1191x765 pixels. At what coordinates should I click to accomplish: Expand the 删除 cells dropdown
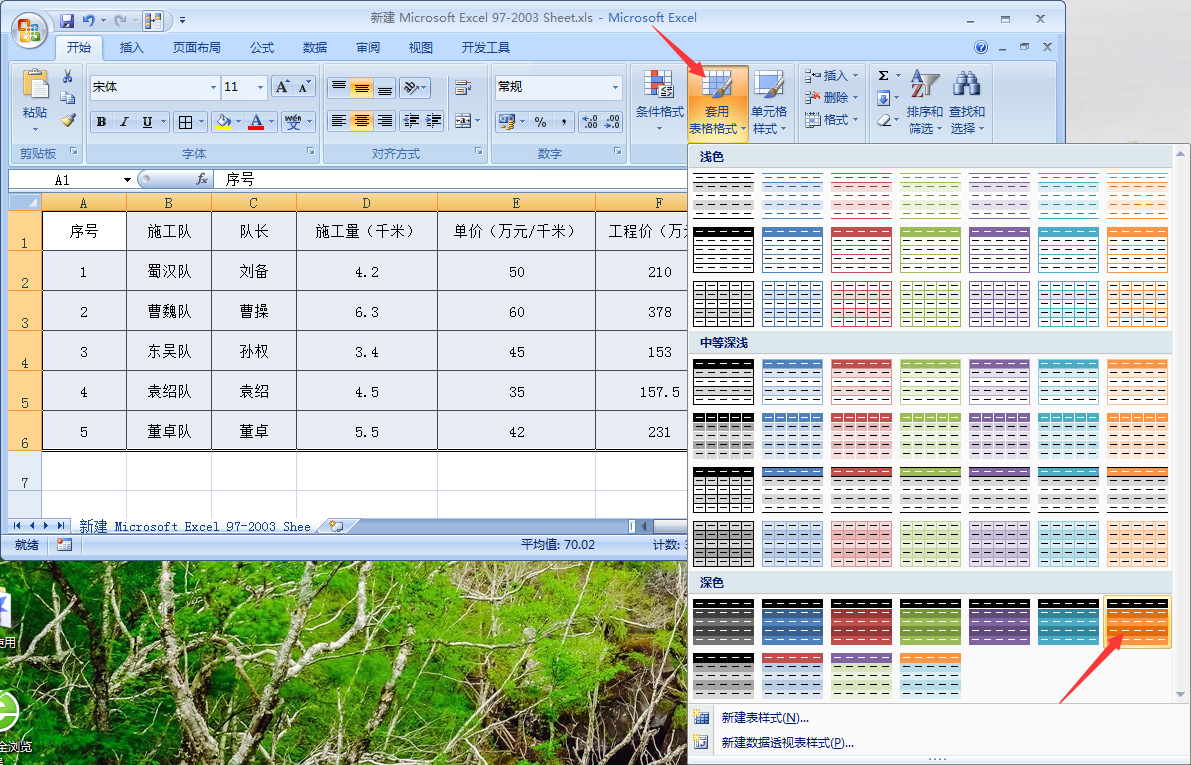tap(855, 97)
